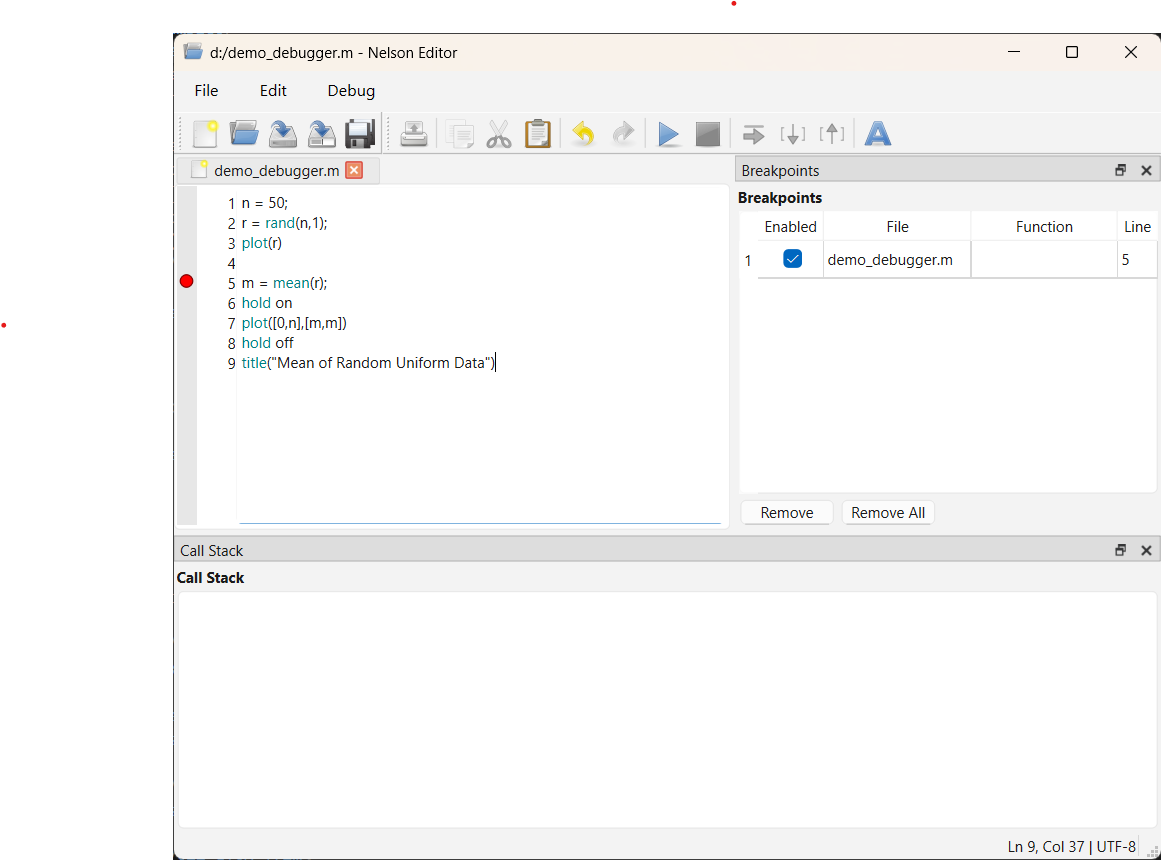Float the Breakpoints panel
The image size is (1161, 860).
pyautogui.click(x=1120, y=170)
